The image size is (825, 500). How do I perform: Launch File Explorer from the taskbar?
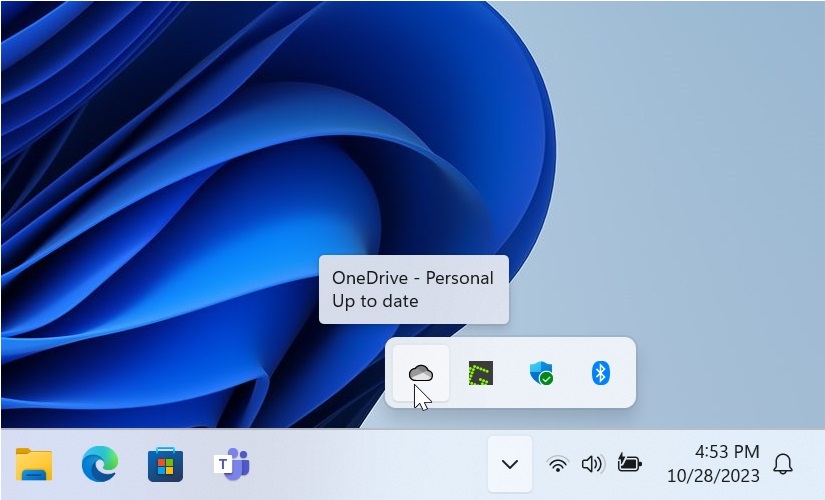point(34,464)
